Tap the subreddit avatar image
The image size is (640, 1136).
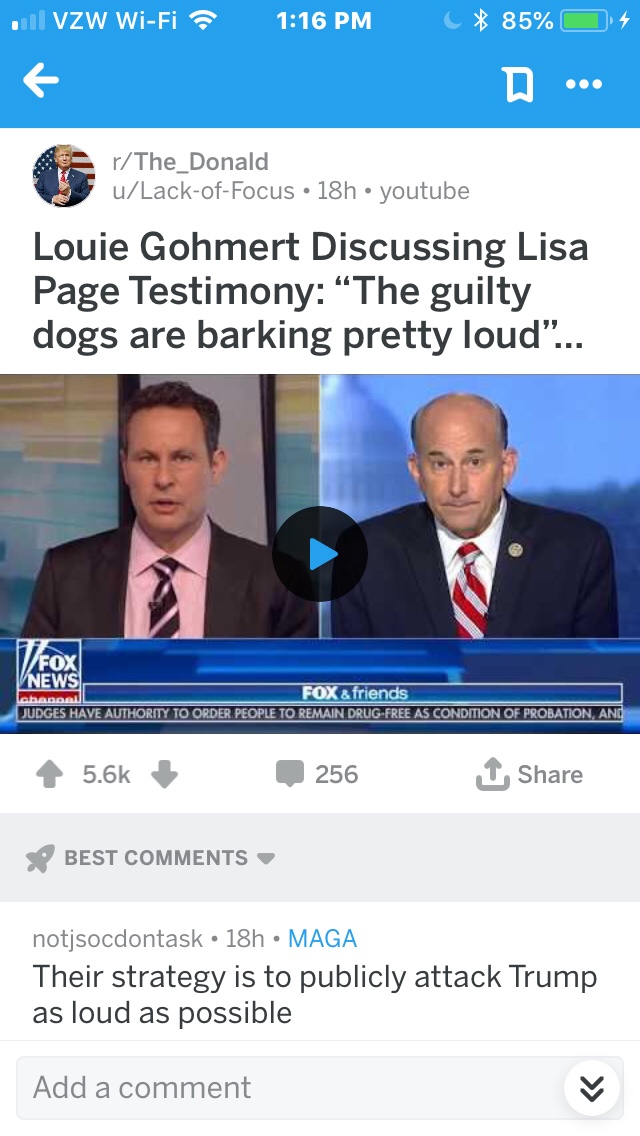pos(64,175)
